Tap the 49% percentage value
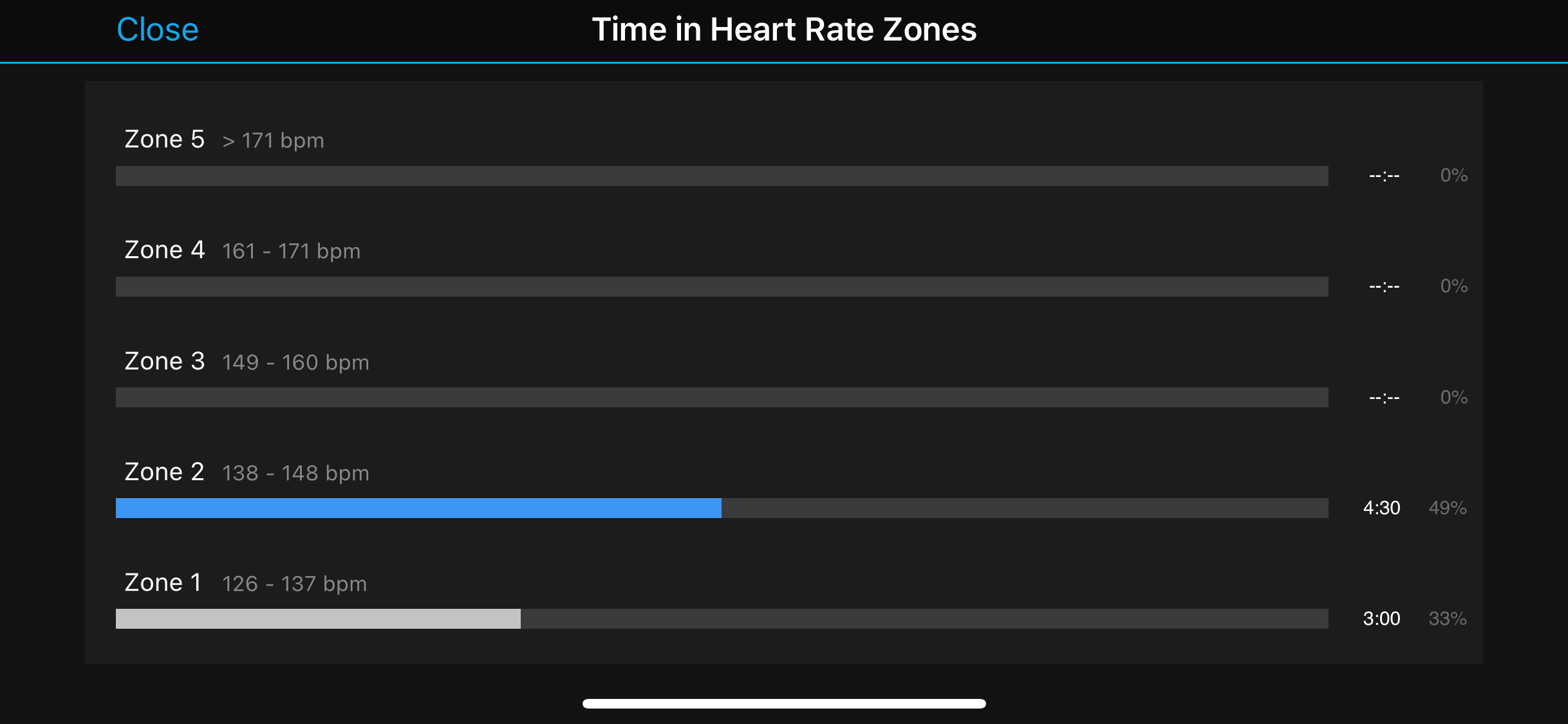Screen dimensions: 1568x724 (1448, 508)
